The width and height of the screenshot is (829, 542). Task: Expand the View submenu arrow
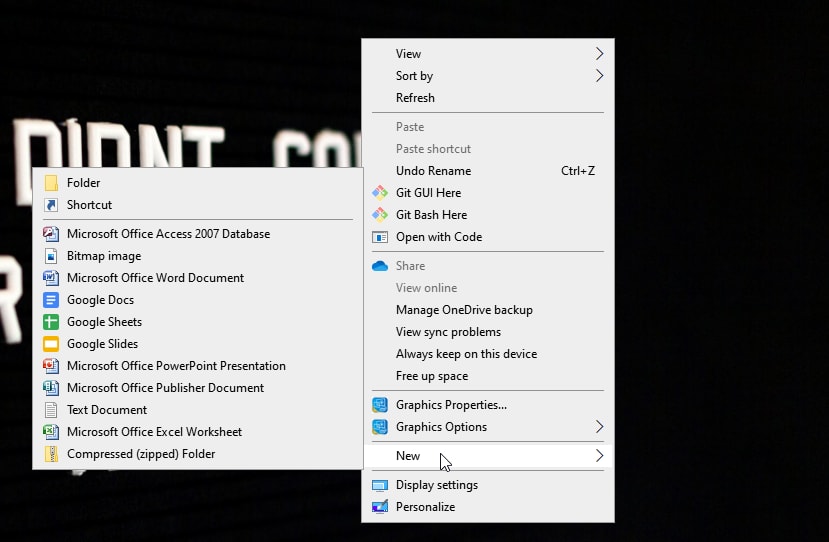pyautogui.click(x=599, y=54)
